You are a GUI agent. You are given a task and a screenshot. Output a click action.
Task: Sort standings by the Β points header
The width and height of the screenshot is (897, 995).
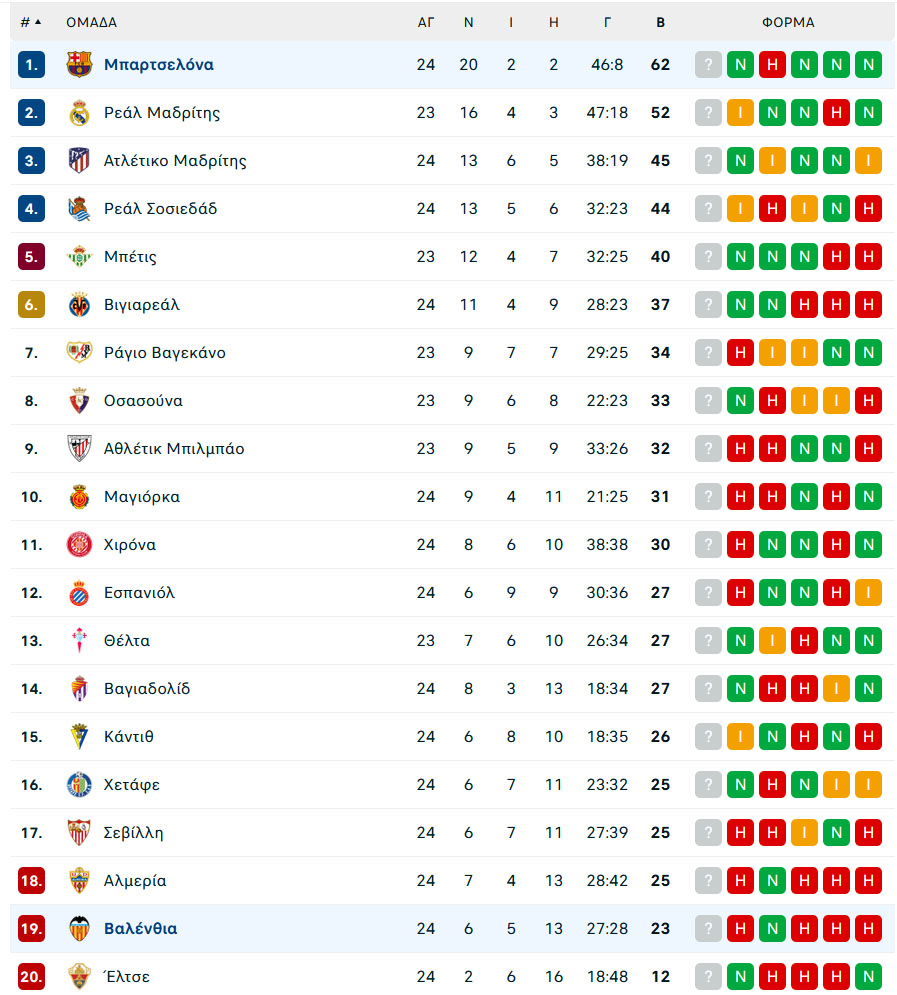click(x=660, y=22)
